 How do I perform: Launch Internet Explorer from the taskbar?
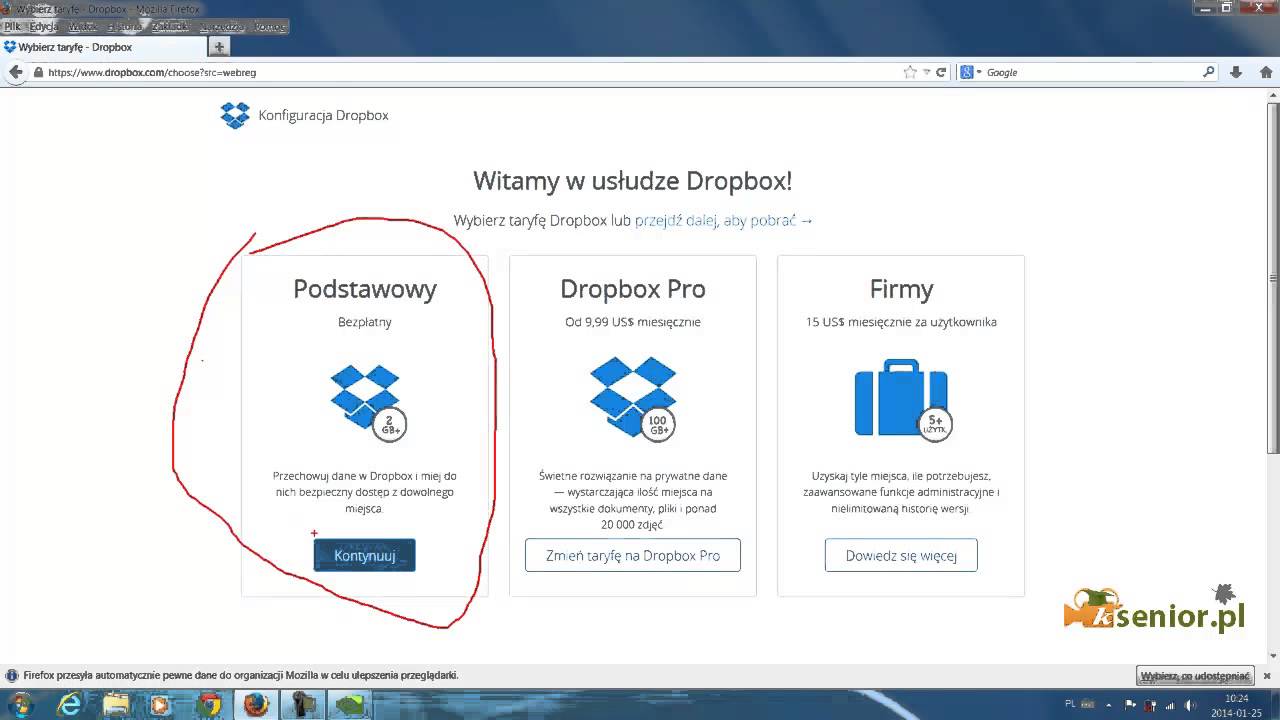[69, 704]
